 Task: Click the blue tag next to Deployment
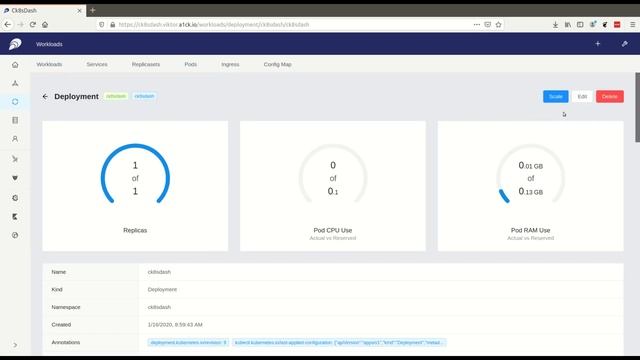pos(144,96)
